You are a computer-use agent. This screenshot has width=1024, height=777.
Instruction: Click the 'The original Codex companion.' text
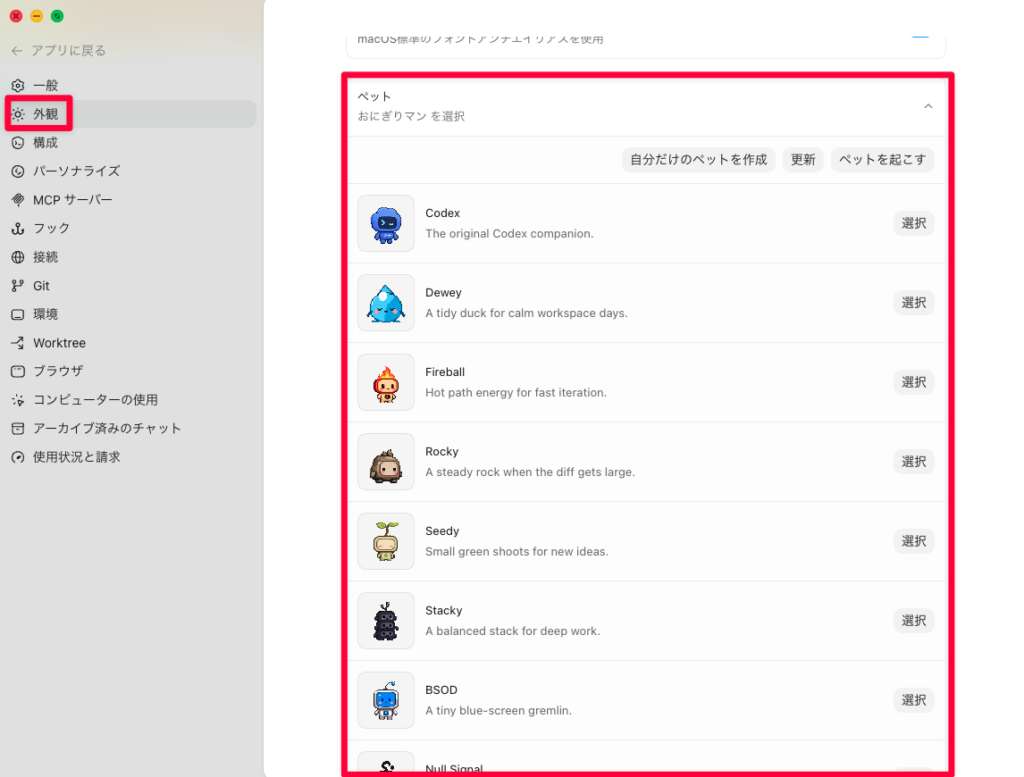click(509, 234)
